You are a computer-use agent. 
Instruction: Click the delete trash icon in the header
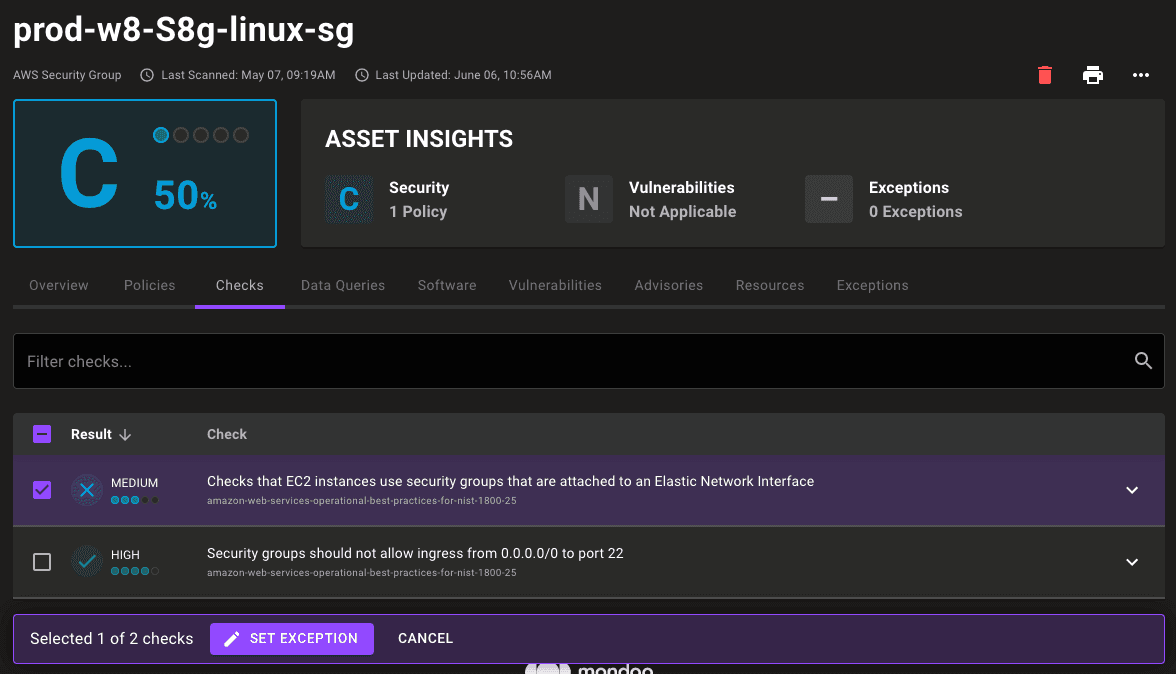point(1044,75)
